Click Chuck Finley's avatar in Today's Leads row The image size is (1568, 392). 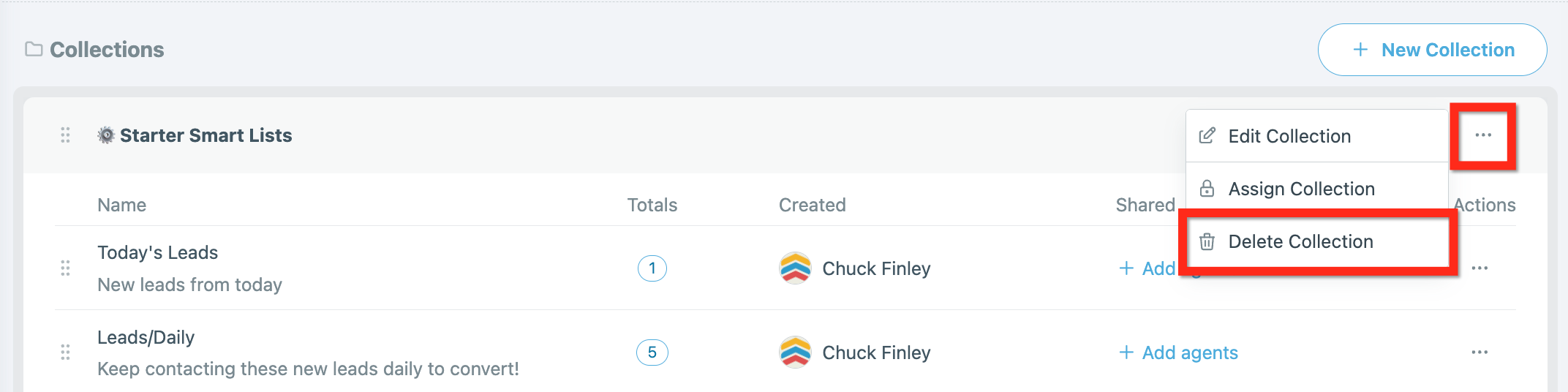click(796, 268)
